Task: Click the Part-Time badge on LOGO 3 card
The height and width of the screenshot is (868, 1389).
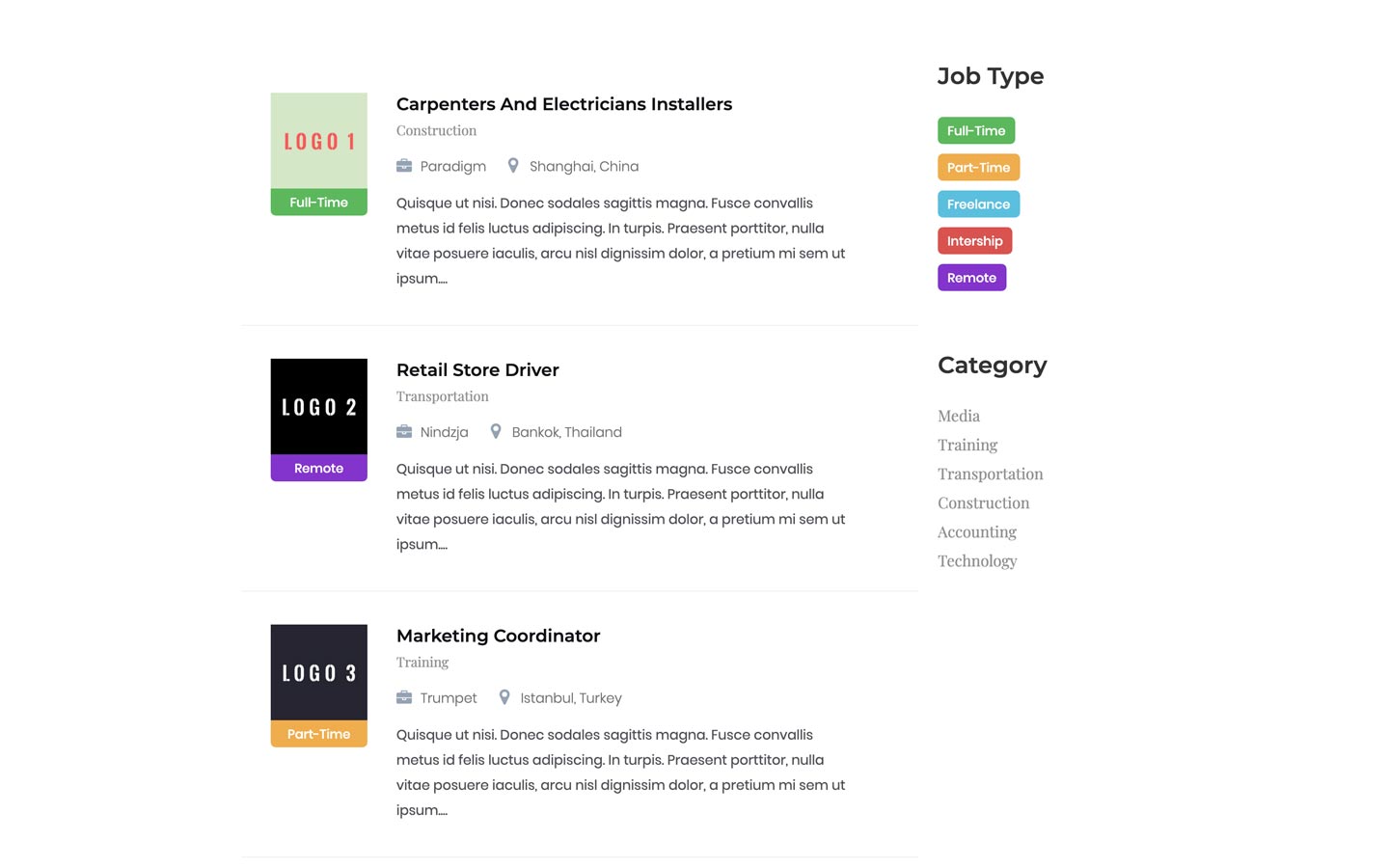Action: (318, 733)
